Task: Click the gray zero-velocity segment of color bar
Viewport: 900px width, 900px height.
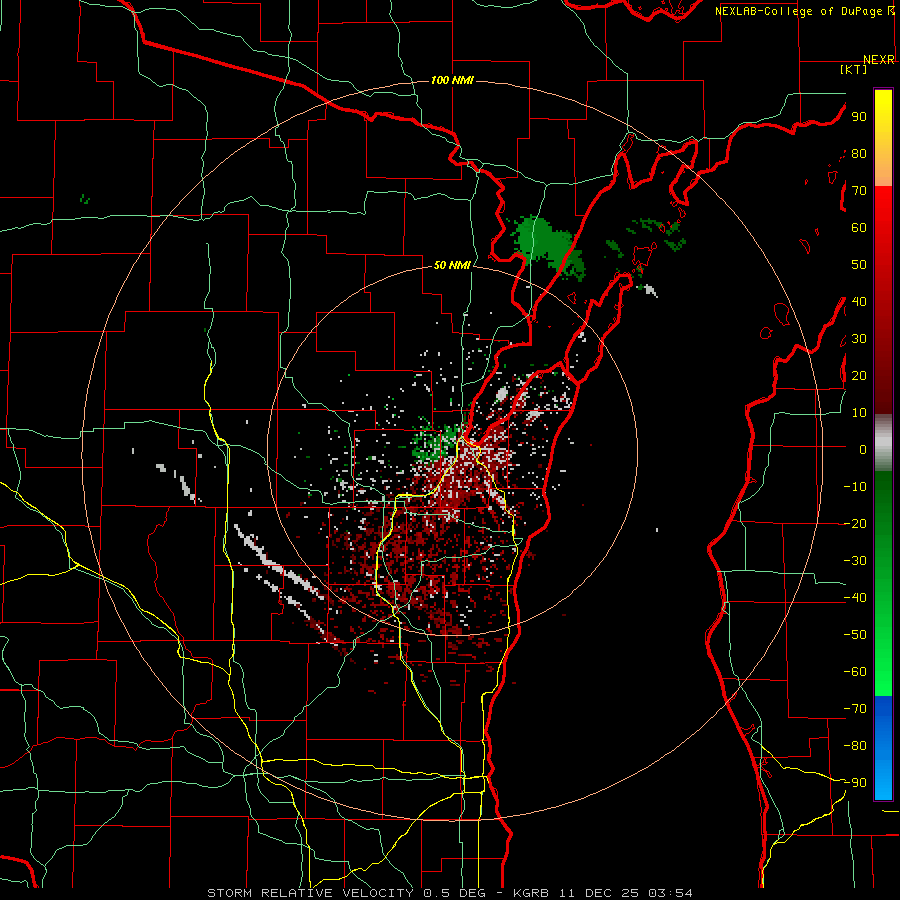Action: (x=883, y=443)
